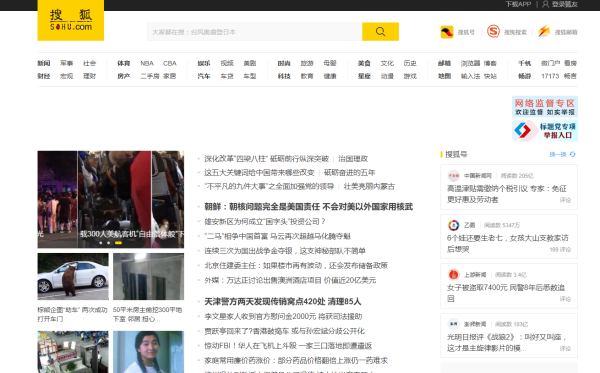
Task: Click 换一换 to shuffle Sohu Hao feed
Action: click(558, 154)
